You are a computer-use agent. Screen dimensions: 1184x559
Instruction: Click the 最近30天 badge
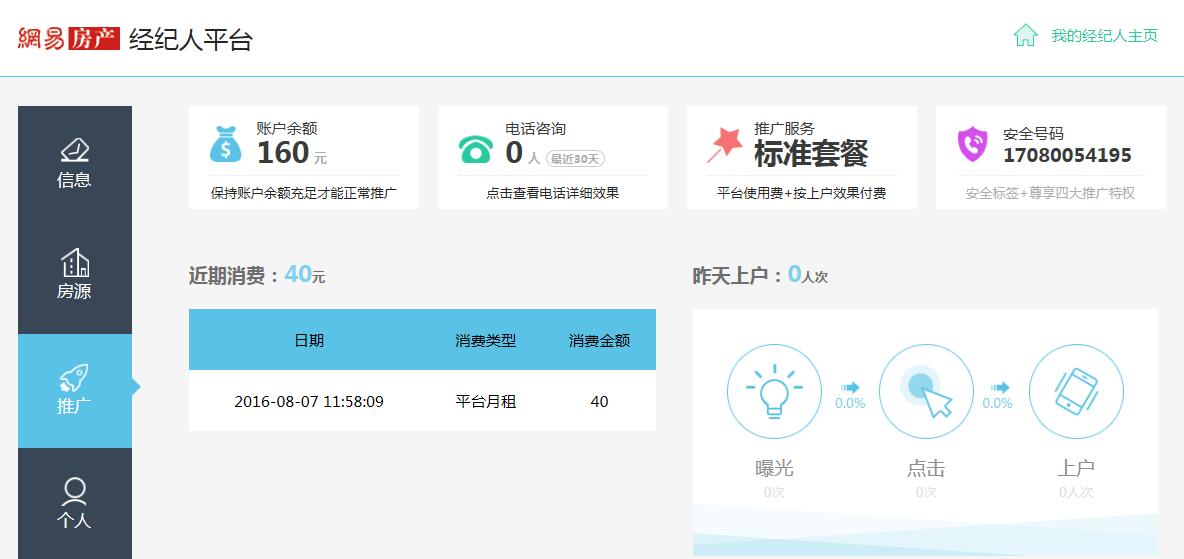pyautogui.click(x=575, y=158)
